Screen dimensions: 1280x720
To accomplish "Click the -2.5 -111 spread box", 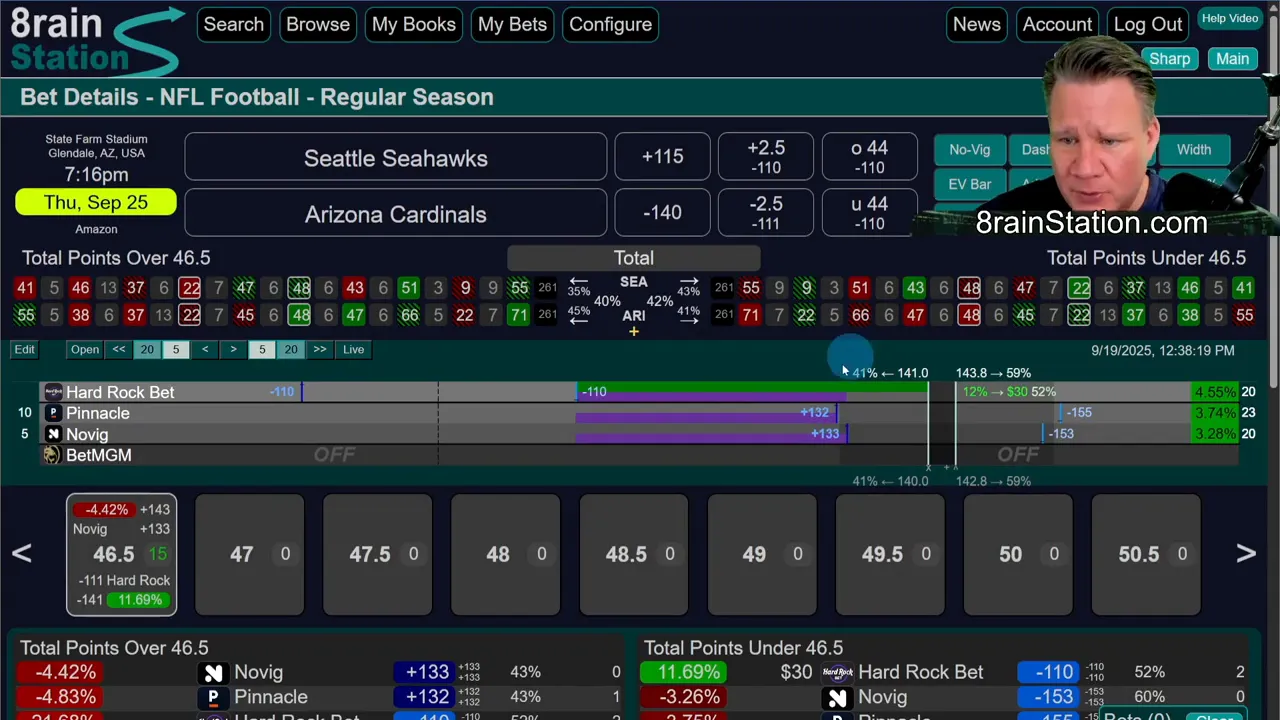I will coord(766,214).
